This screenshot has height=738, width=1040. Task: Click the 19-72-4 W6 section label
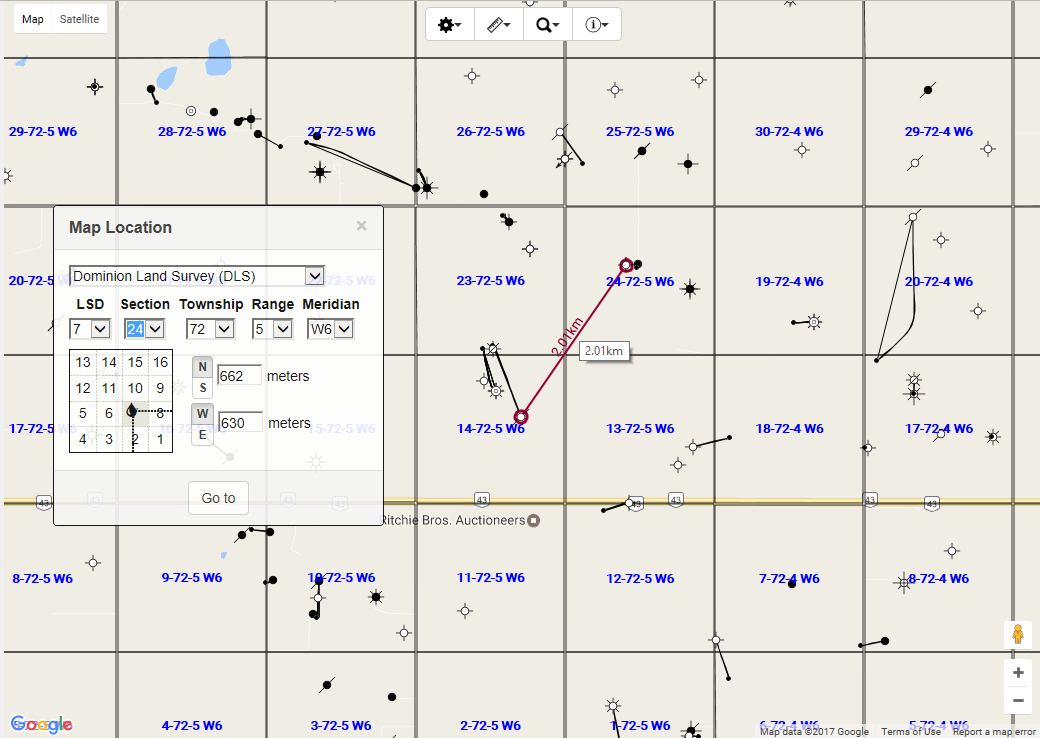tap(789, 281)
